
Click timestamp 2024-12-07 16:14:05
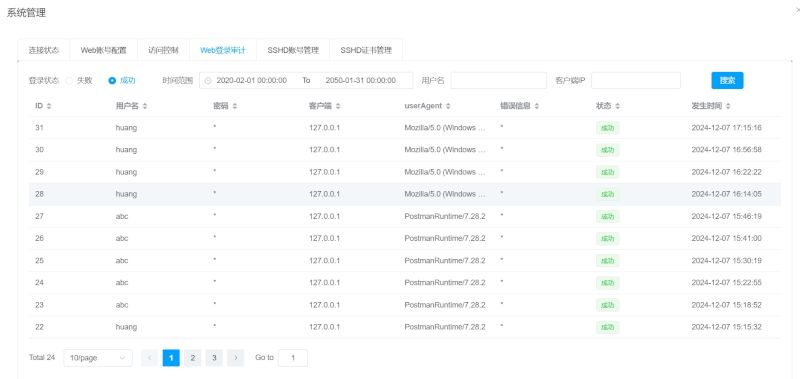pyautogui.click(x=726, y=194)
